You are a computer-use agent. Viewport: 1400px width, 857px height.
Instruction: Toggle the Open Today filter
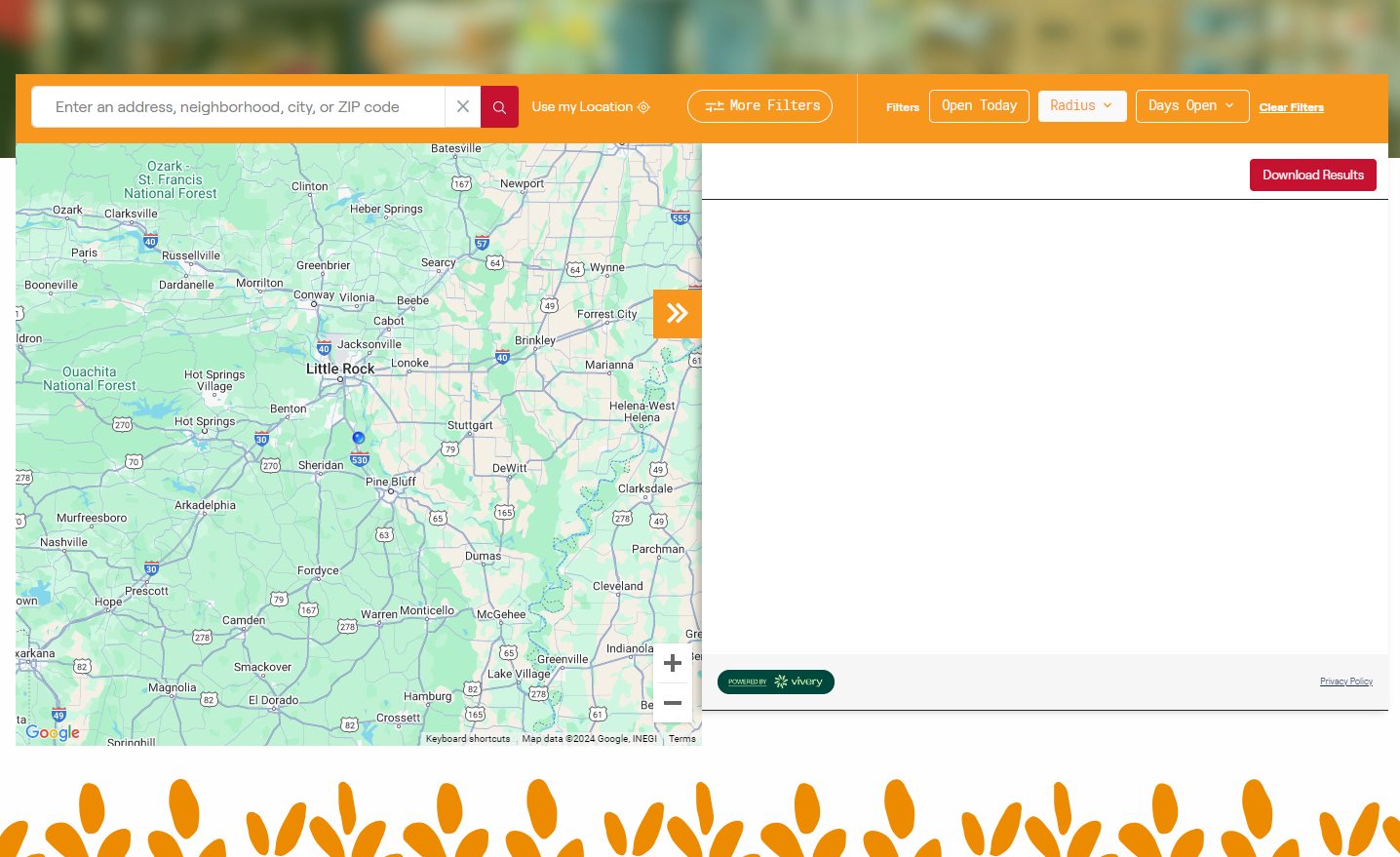(x=979, y=106)
